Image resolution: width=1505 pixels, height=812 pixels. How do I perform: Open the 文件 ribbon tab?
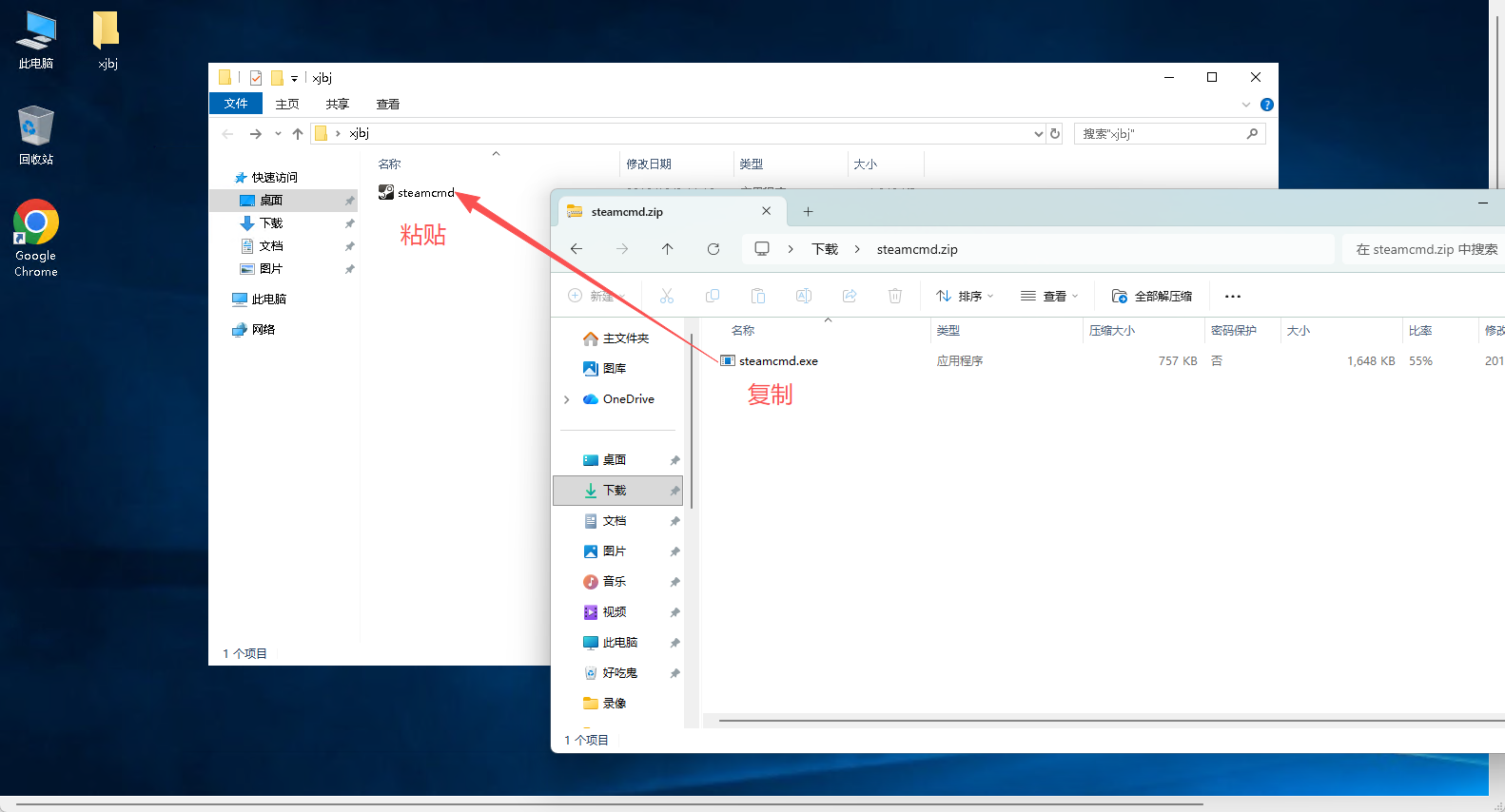236,104
